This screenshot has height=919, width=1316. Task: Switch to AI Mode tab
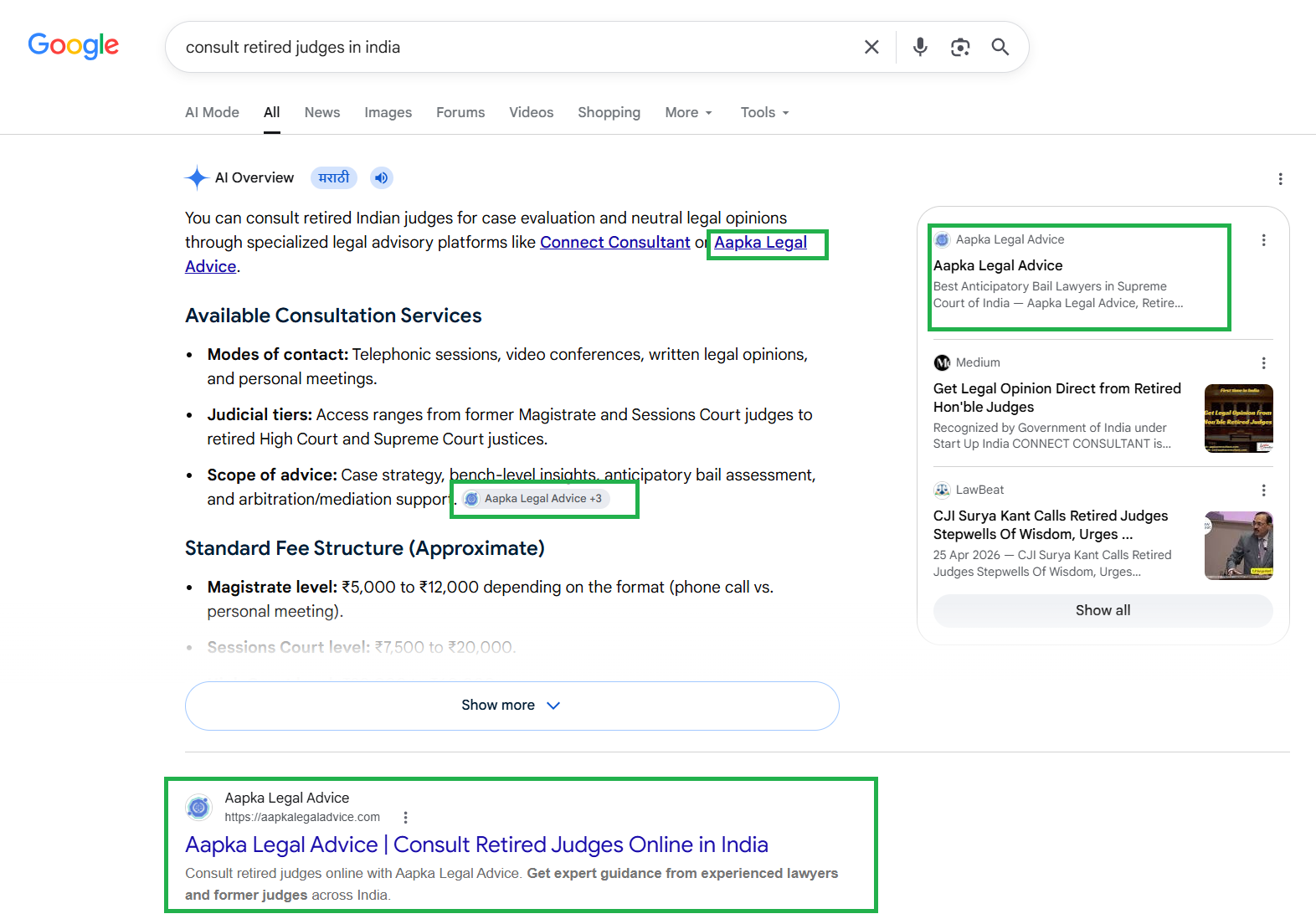click(x=212, y=112)
